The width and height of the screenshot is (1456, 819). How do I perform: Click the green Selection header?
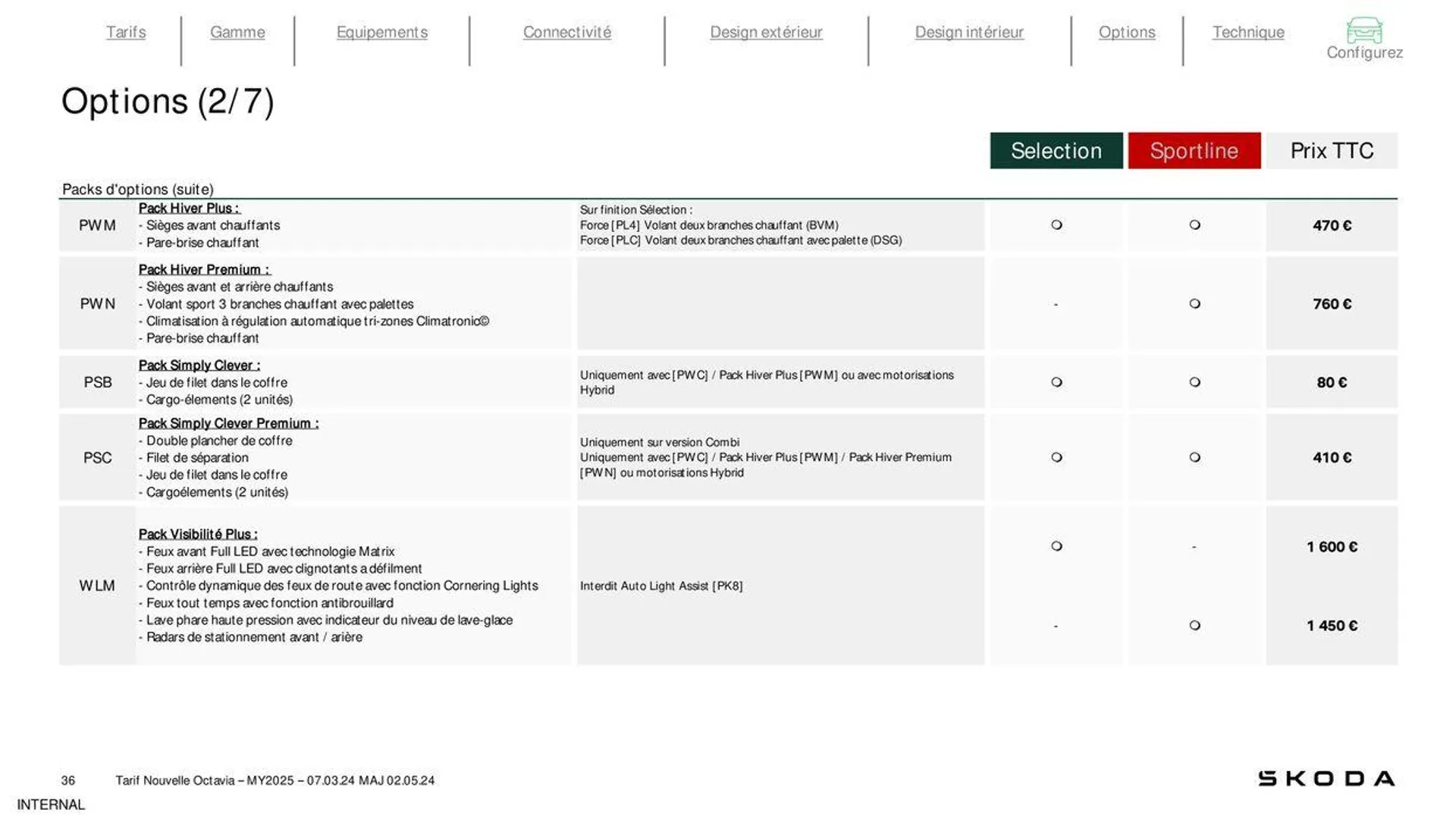tap(1056, 151)
